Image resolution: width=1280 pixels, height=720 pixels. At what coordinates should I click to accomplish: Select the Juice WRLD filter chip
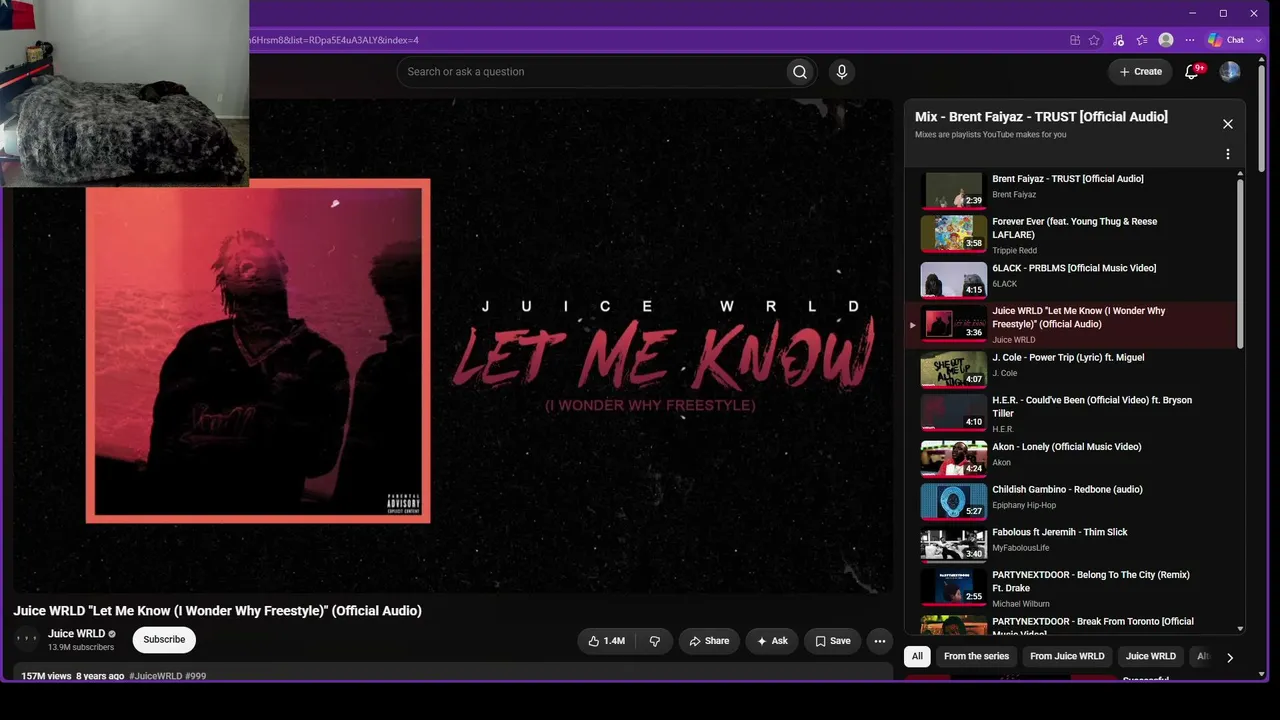1151,656
